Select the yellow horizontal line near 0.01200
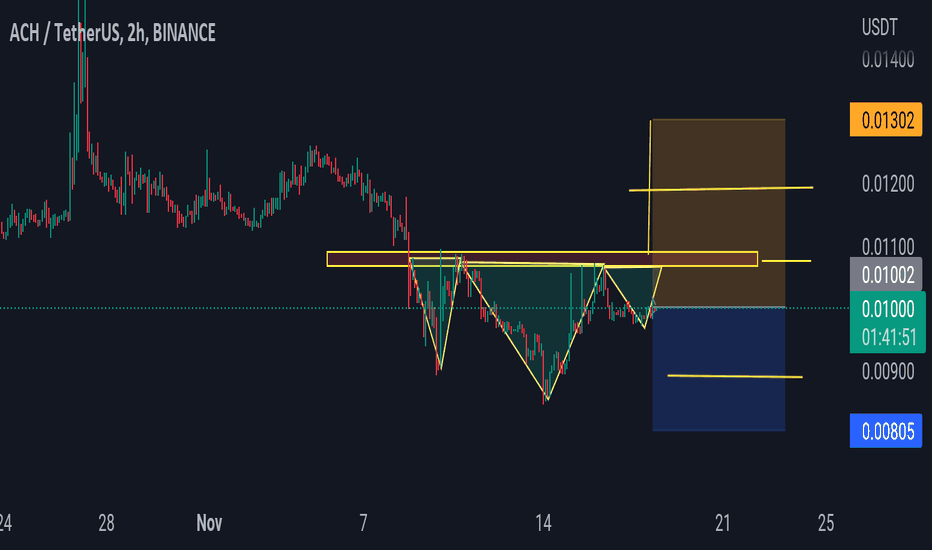 coord(721,189)
